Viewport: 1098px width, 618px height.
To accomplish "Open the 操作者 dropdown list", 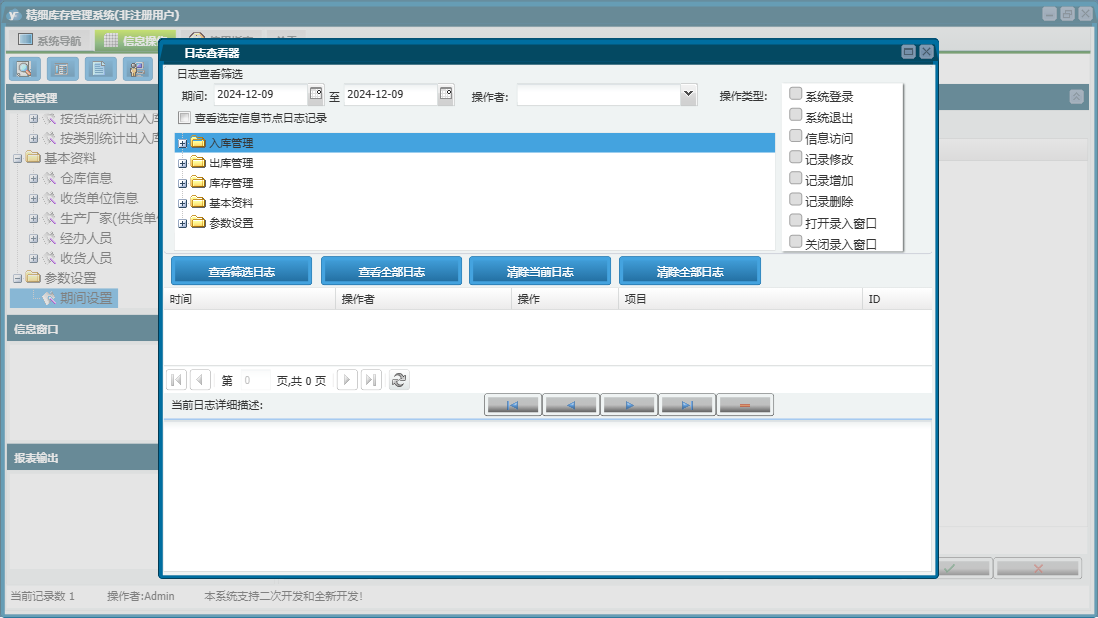I will point(688,94).
